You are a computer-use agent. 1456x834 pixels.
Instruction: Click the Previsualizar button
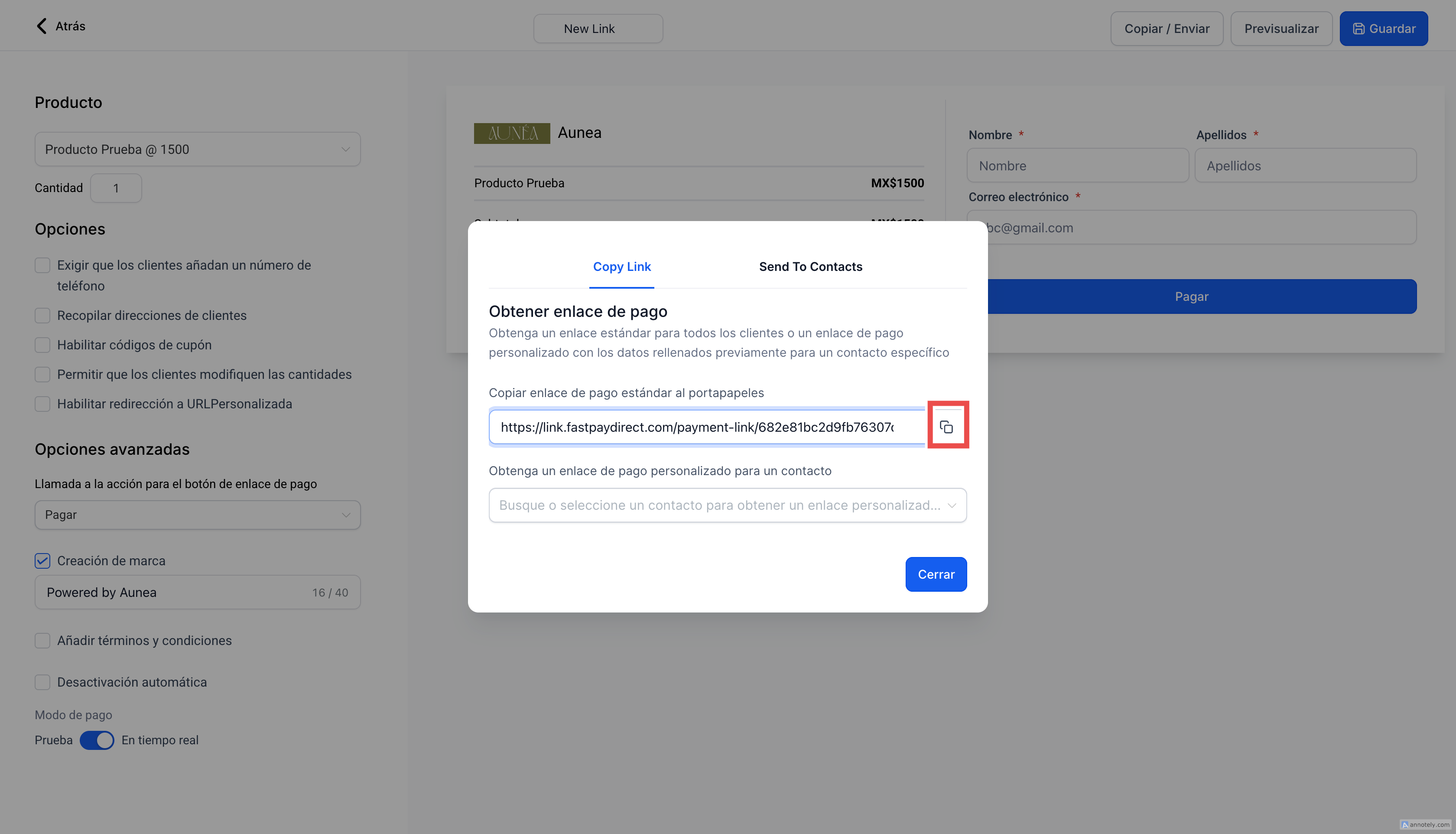coord(1281,29)
